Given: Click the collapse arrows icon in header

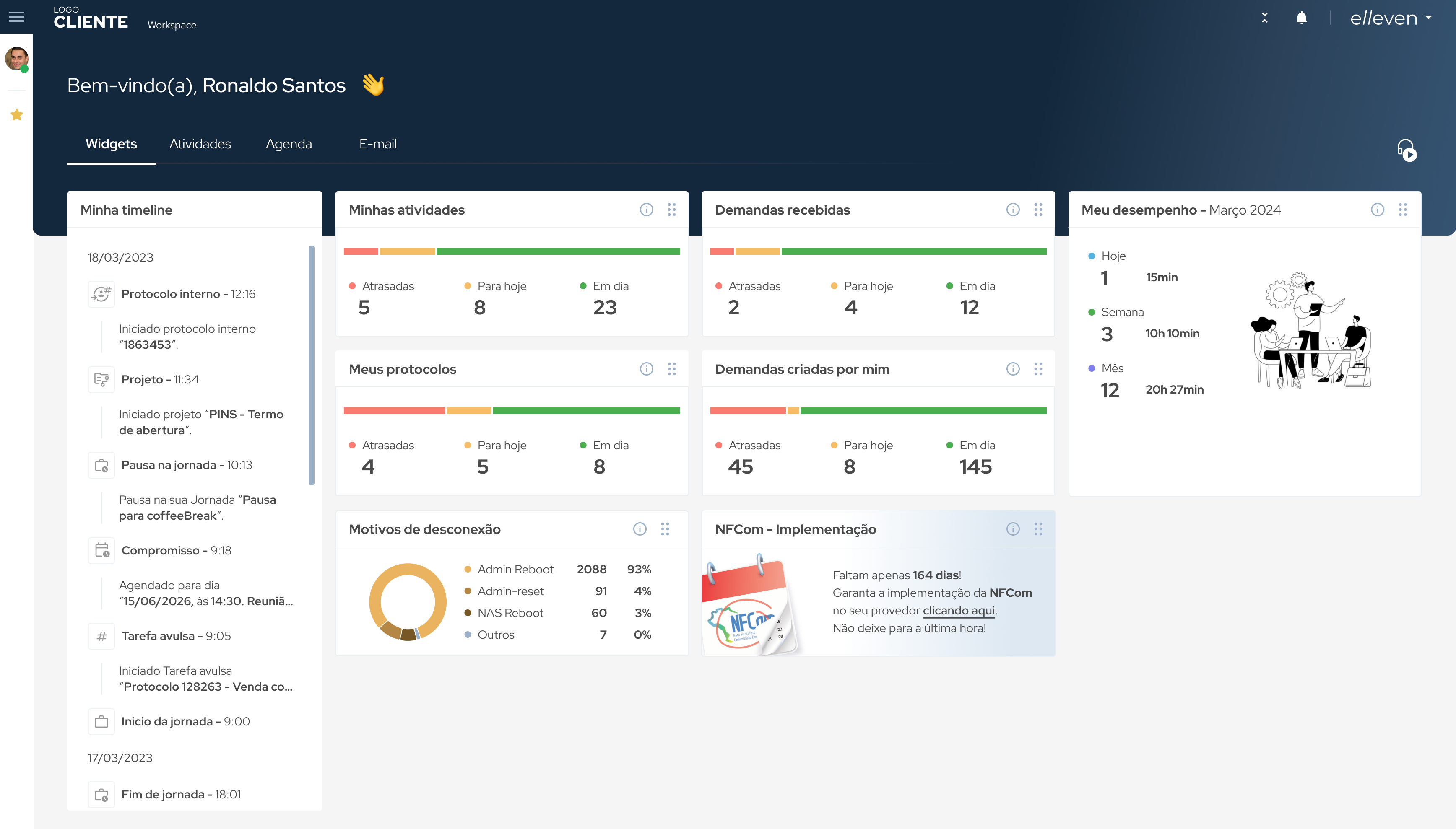Looking at the screenshot, I should click(1264, 18).
